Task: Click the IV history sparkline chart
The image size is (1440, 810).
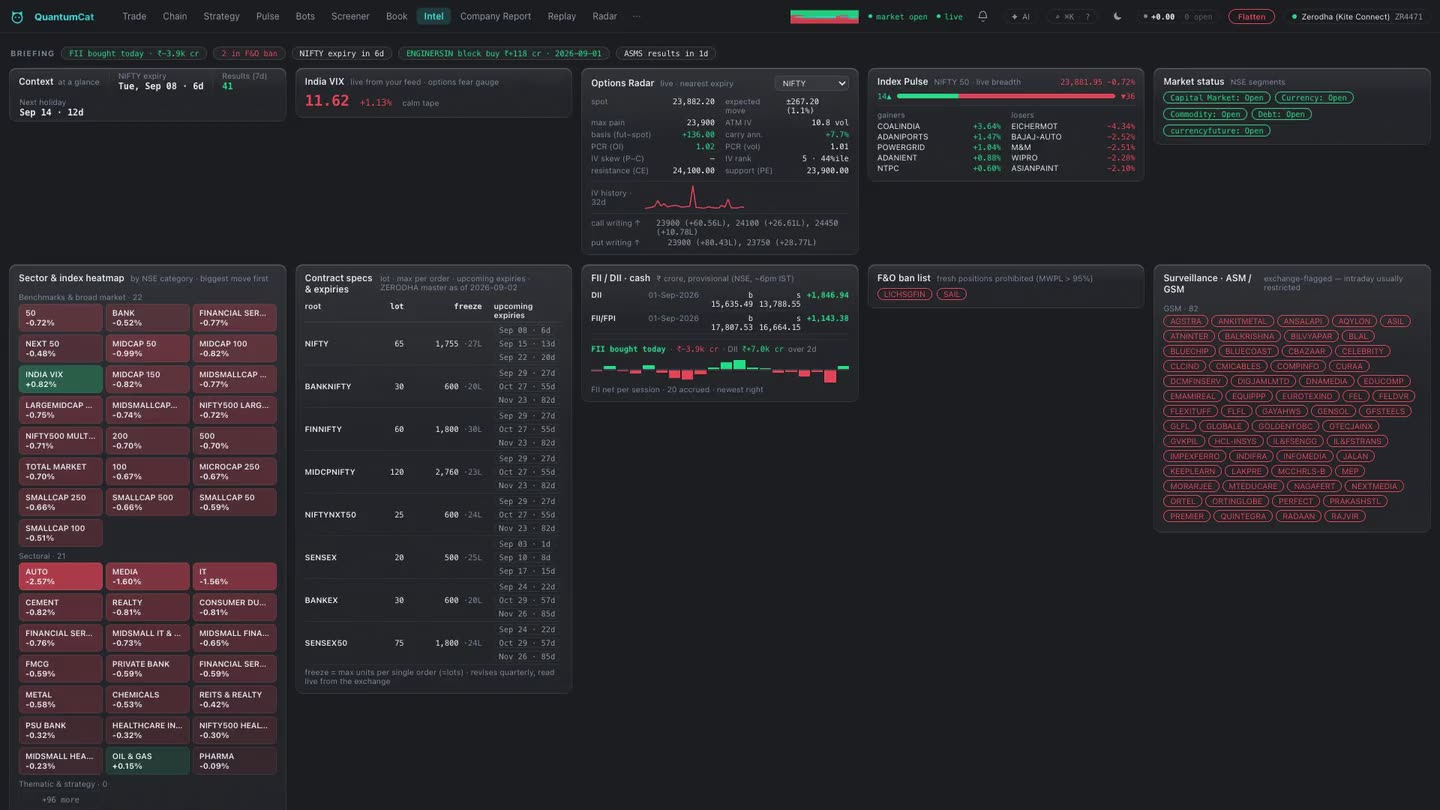Action: click(693, 197)
